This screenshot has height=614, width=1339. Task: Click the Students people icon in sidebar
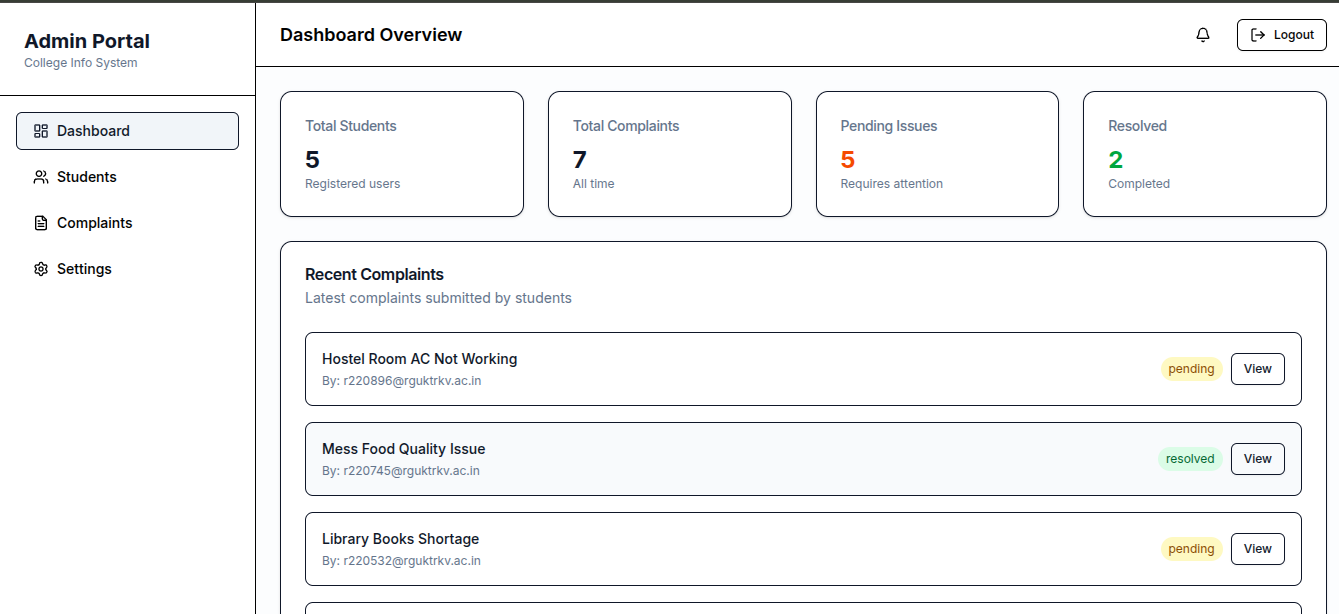(x=41, y=177)
